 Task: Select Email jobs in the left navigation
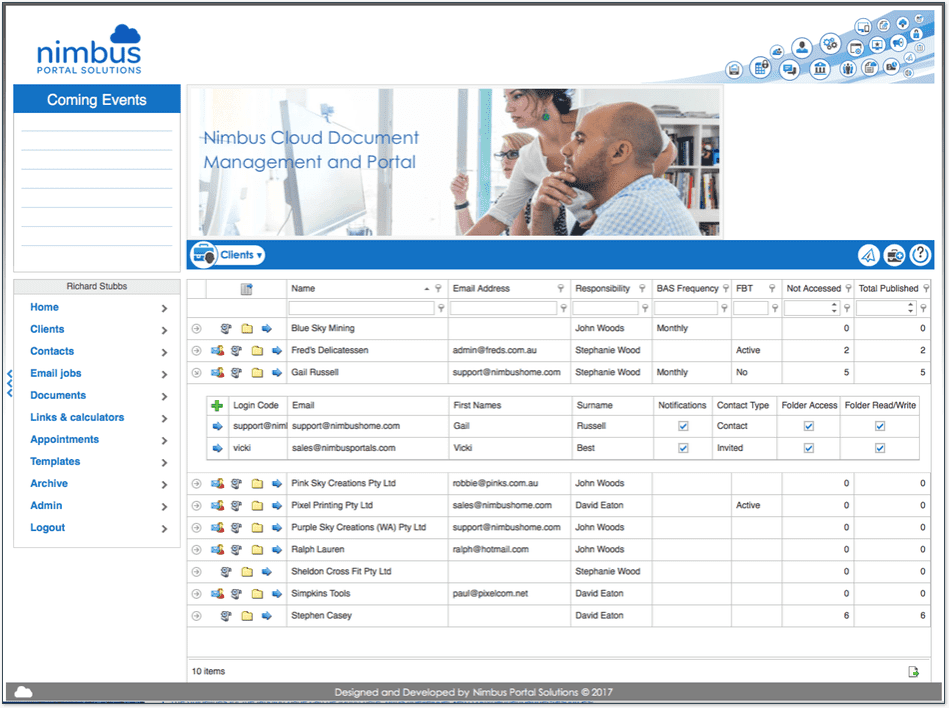56,374
